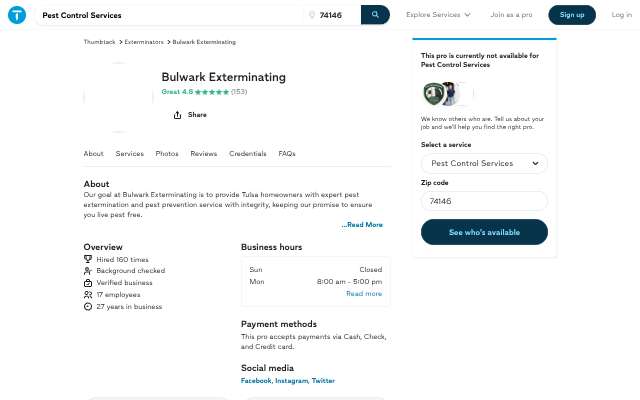
Task: Click the 'Background checked' text
Action: [131, 271]
